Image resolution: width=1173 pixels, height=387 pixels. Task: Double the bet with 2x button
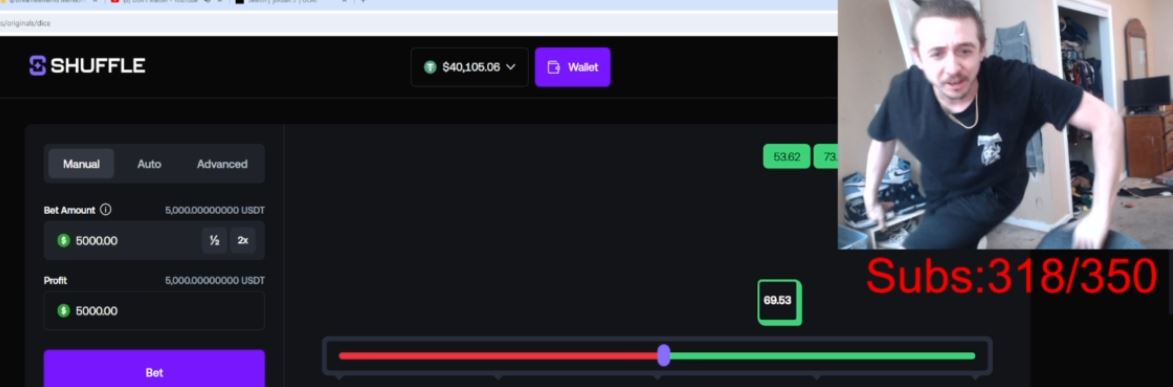pyautogui.click(x=242, y=240)
